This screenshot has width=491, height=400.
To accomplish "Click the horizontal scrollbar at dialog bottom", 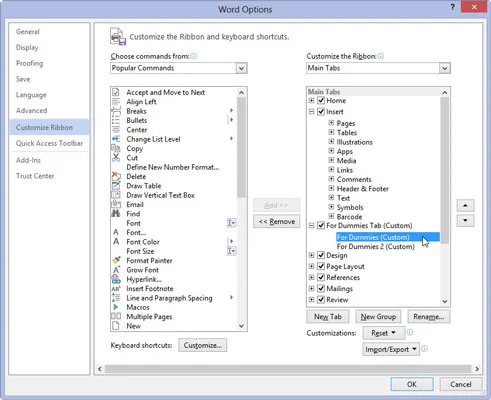I will click(x=288, y=369).
